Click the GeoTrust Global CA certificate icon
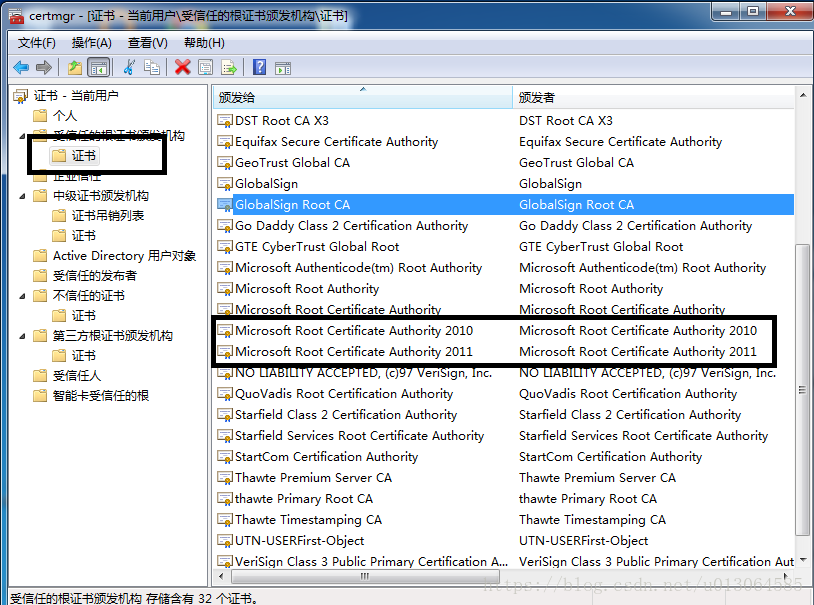The width and height of the screenshot is (814, 605). pyautogui.click(x=225, y=163)
